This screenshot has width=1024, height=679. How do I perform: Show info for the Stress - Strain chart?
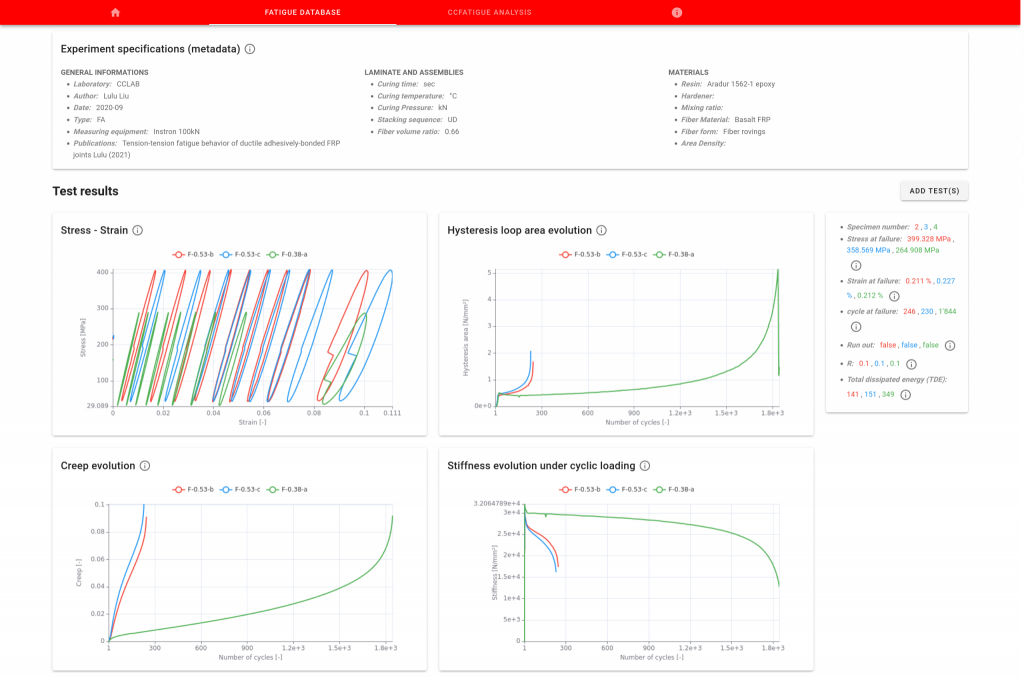coord(138,230)
